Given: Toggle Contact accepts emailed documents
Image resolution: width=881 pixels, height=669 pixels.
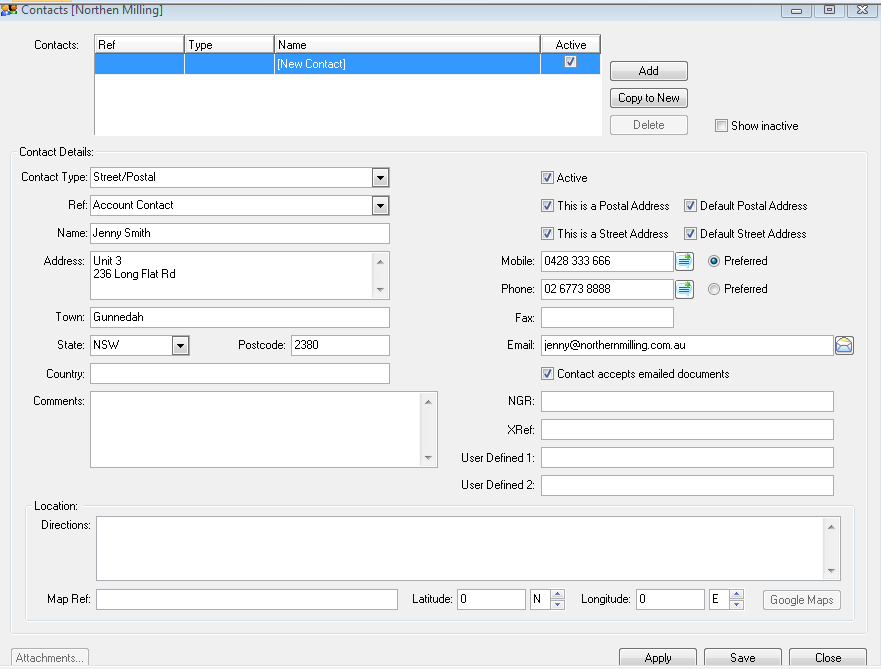Looking at the screenshot, I should click(547, 374).
